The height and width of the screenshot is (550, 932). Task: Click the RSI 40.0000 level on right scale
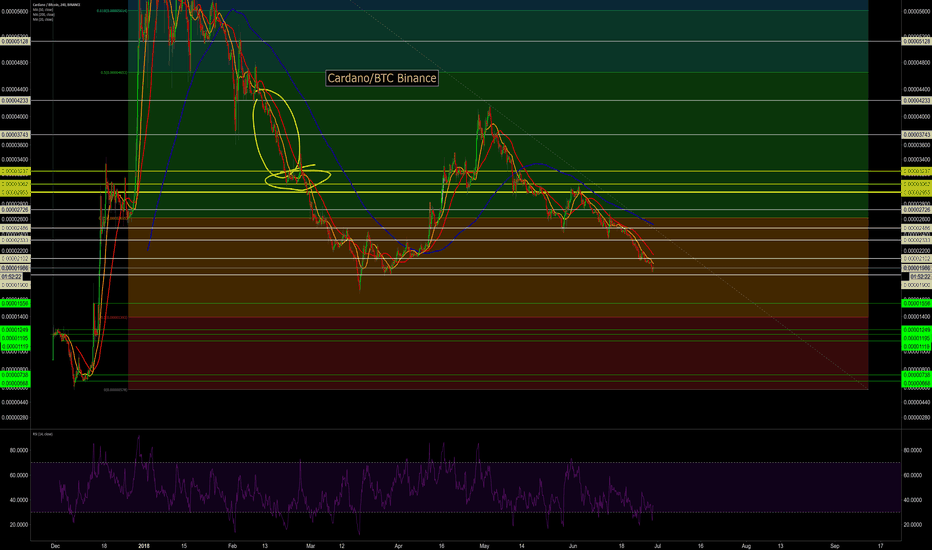[x=913, y=500]
